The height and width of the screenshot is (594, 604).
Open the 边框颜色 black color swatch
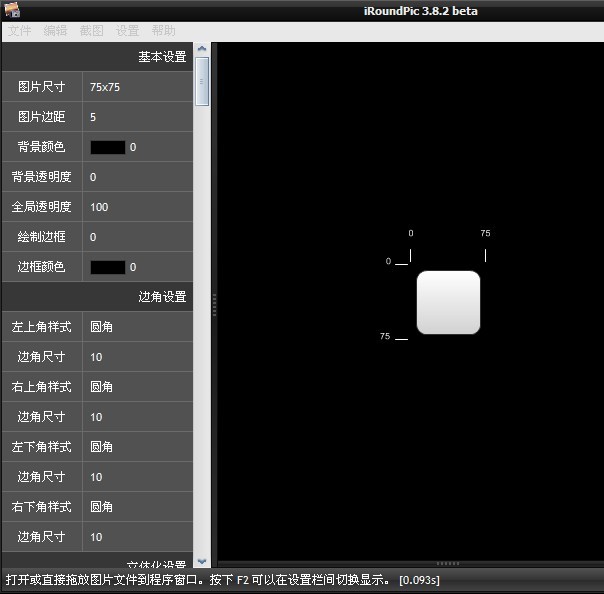[108, 267]
